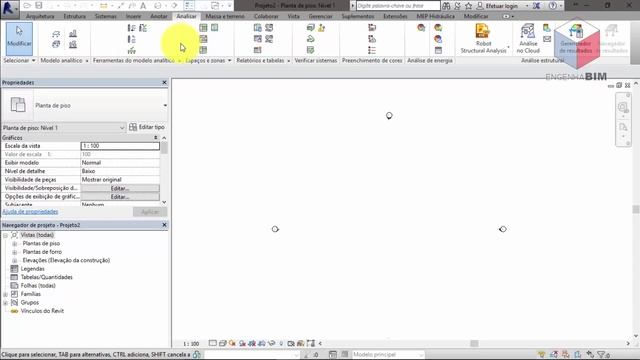The height and width of the screenshot is (360, 640).
Task: Expand the Selecionar panel dropdown
Action: point(34,60)
